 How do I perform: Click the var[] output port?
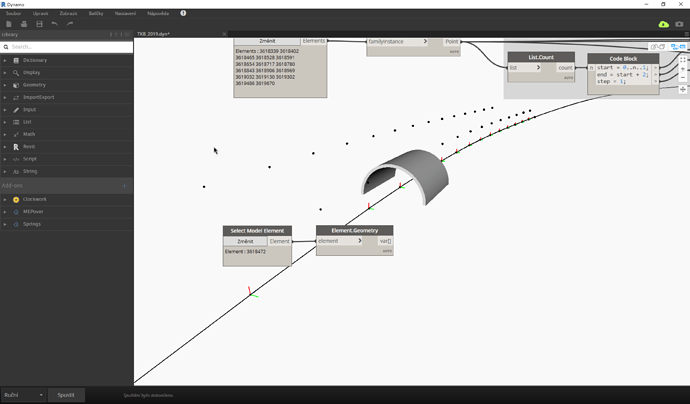[385, 241]
